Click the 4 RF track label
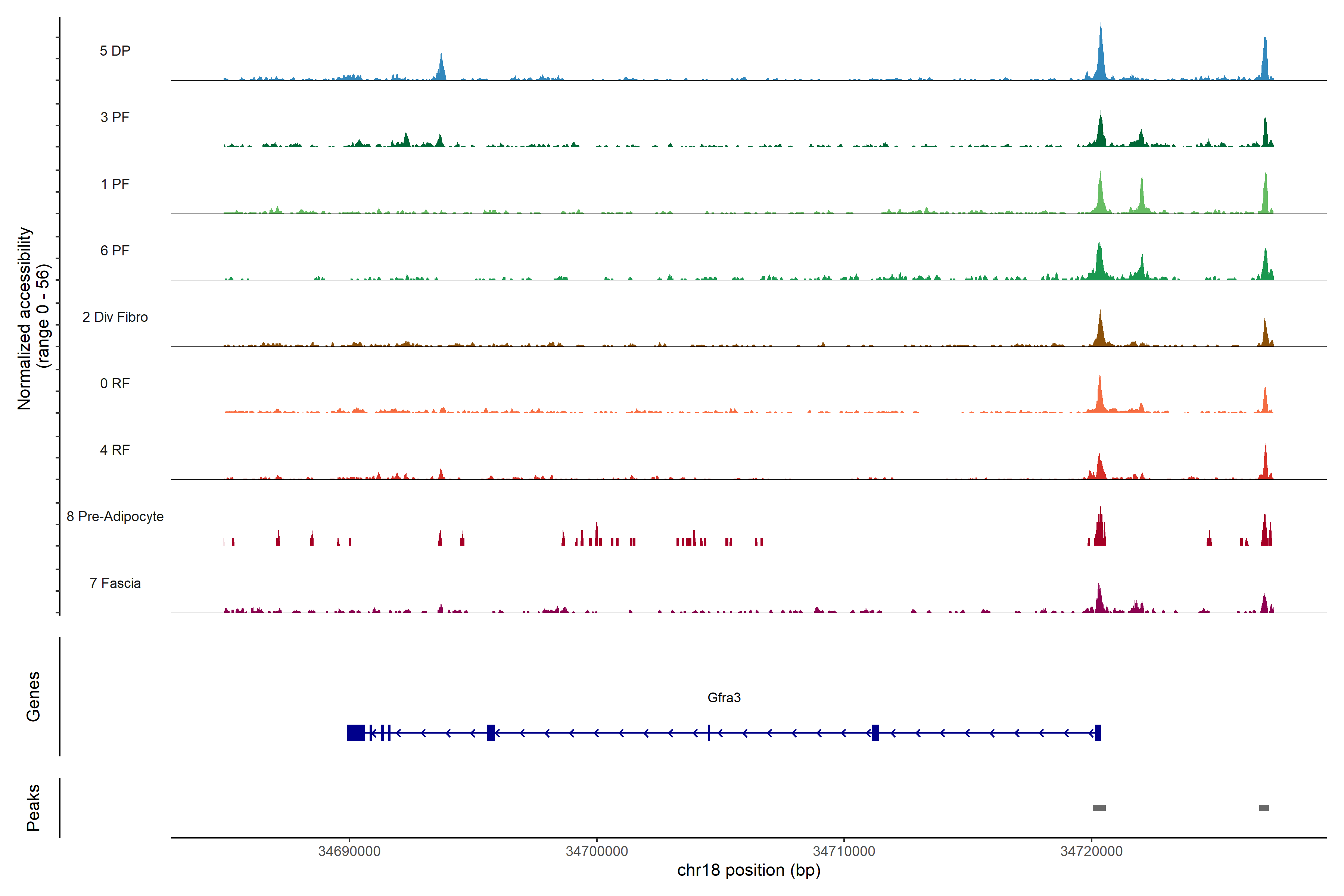This screenshot has width=1344, height=896. tap(115, 450)
